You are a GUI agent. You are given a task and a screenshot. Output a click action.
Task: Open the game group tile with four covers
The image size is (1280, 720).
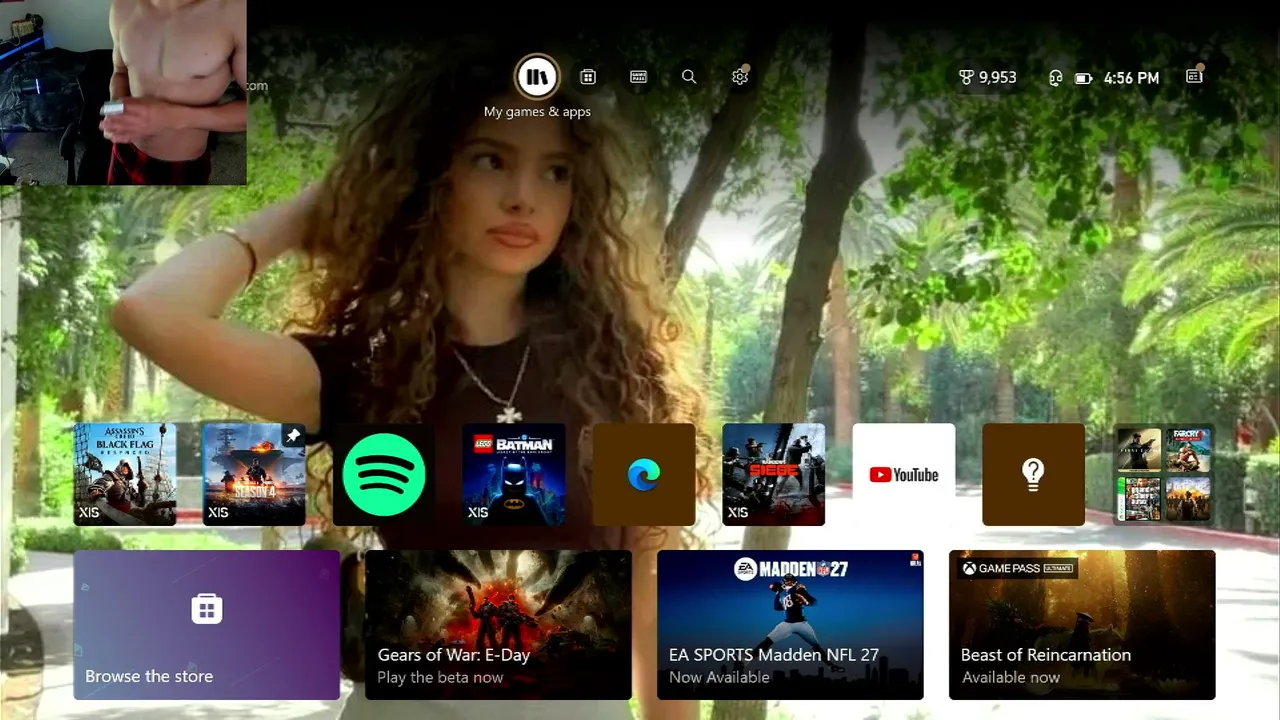(1164, 474)
